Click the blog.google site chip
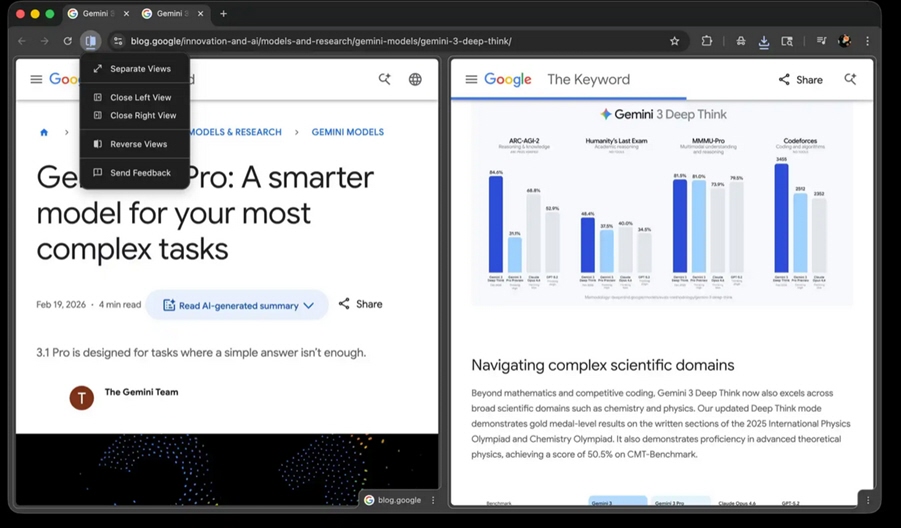 point(394,500)
